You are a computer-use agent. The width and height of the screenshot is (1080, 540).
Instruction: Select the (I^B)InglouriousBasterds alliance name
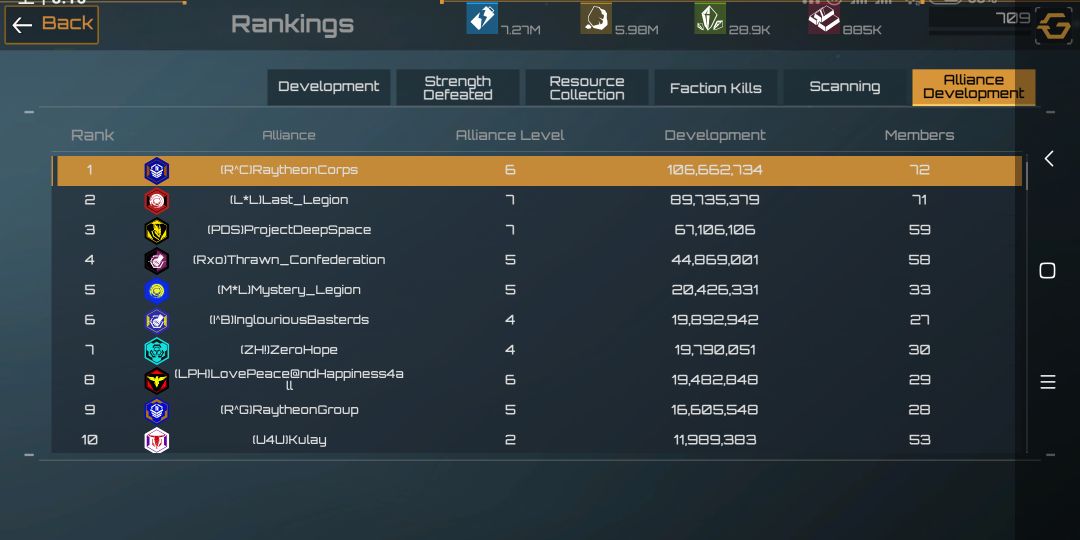tap(289, 320)
